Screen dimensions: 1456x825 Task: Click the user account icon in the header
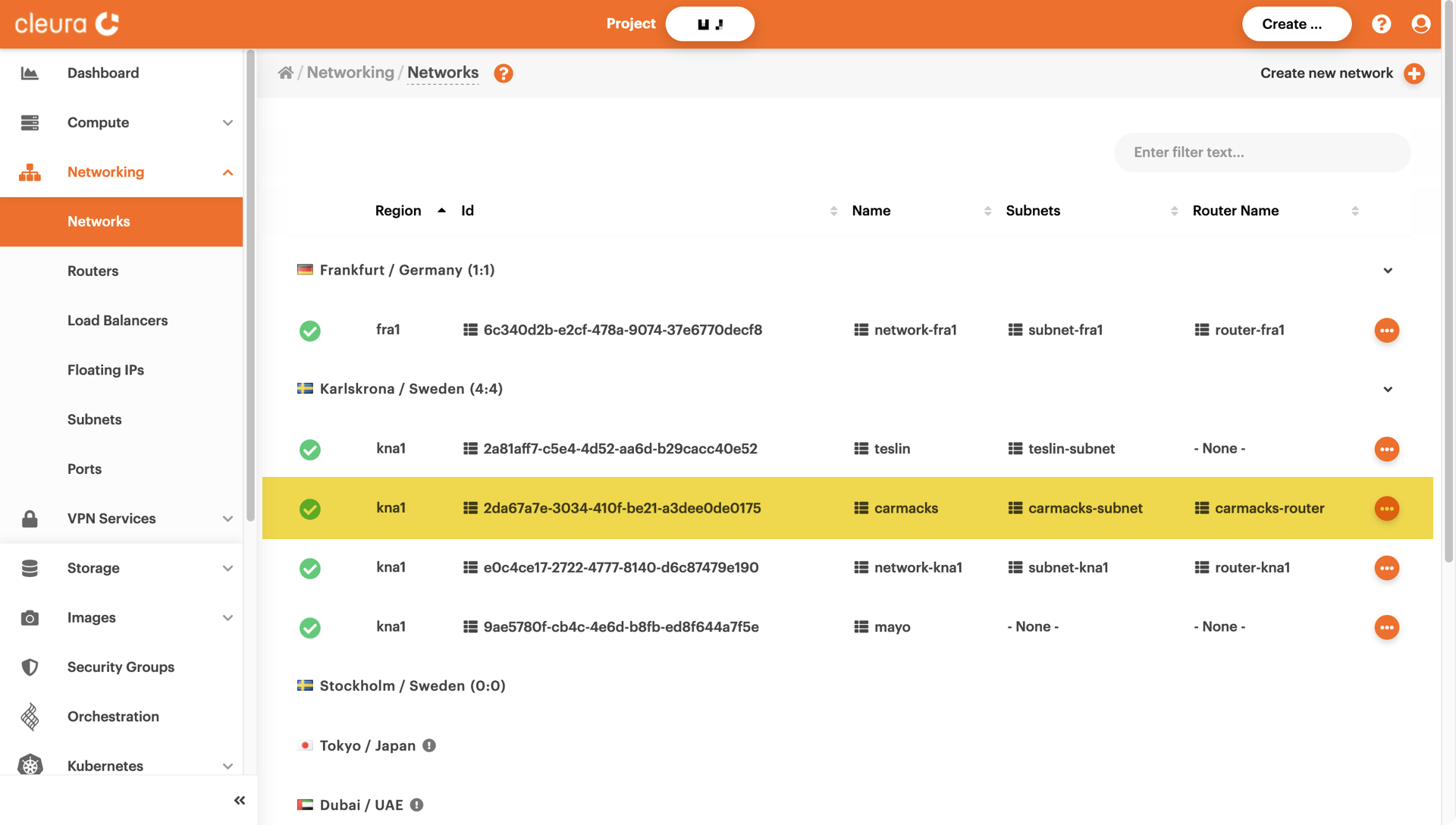[x=1421, y=24]
